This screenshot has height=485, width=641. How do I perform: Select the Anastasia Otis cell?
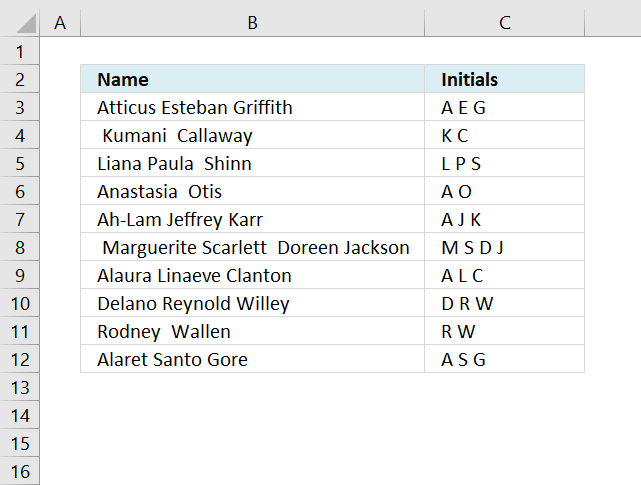coord(252,191)
